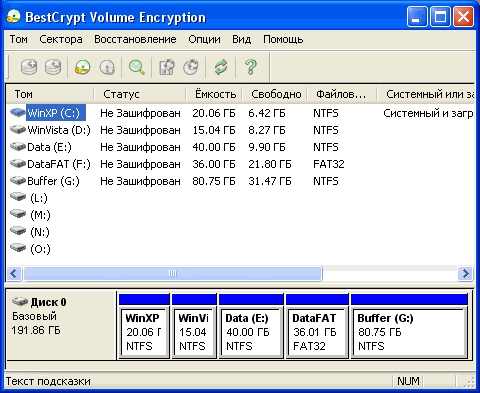The image size is (480, 393).
Task: Click the green magnifying glass toolbar icon
Action: point(137,67)
